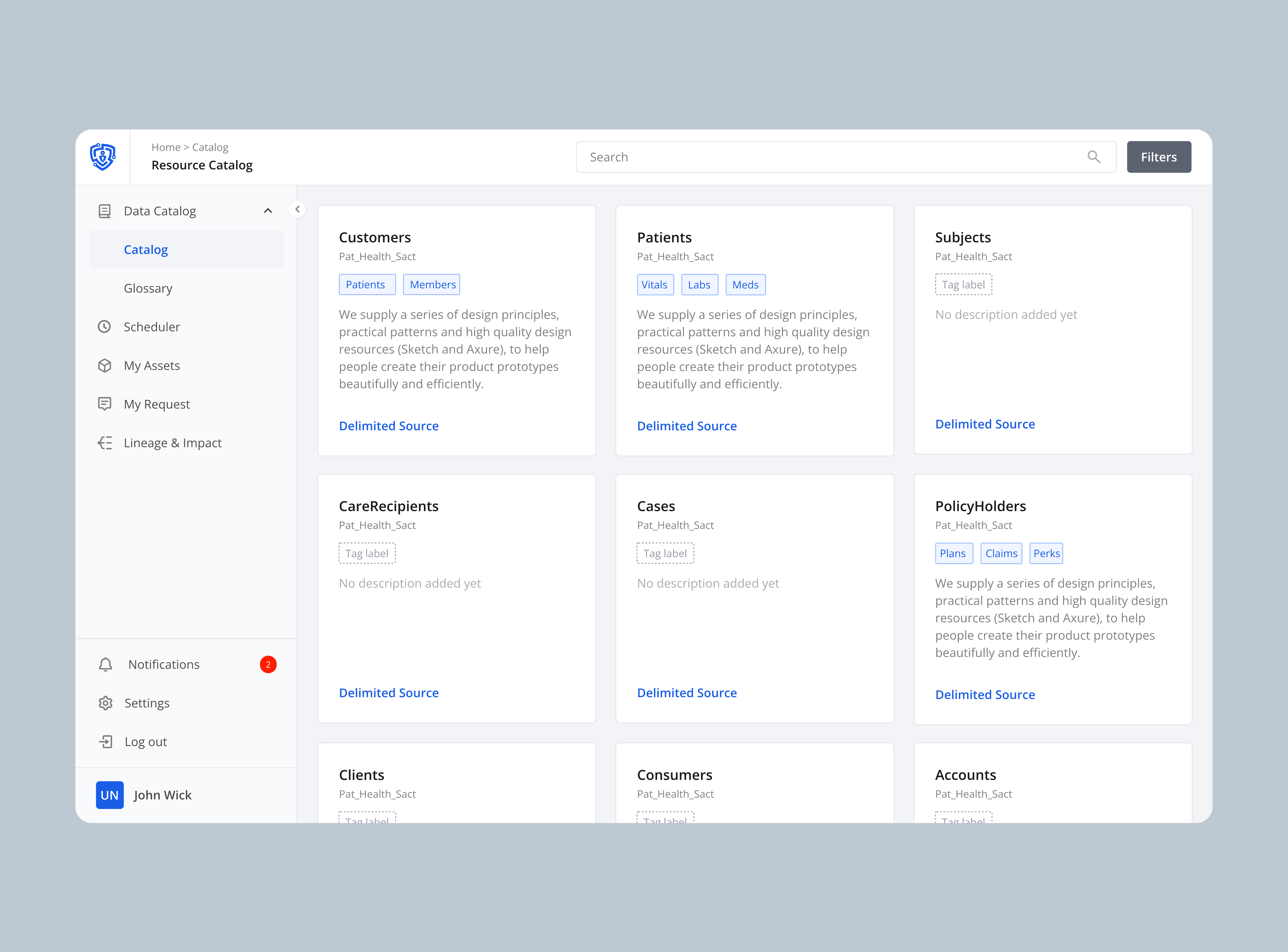The height and width of the screenshot is (952, 1288).
Task: Click Home in the breadcrumb
Action: [x=166, y=148]
